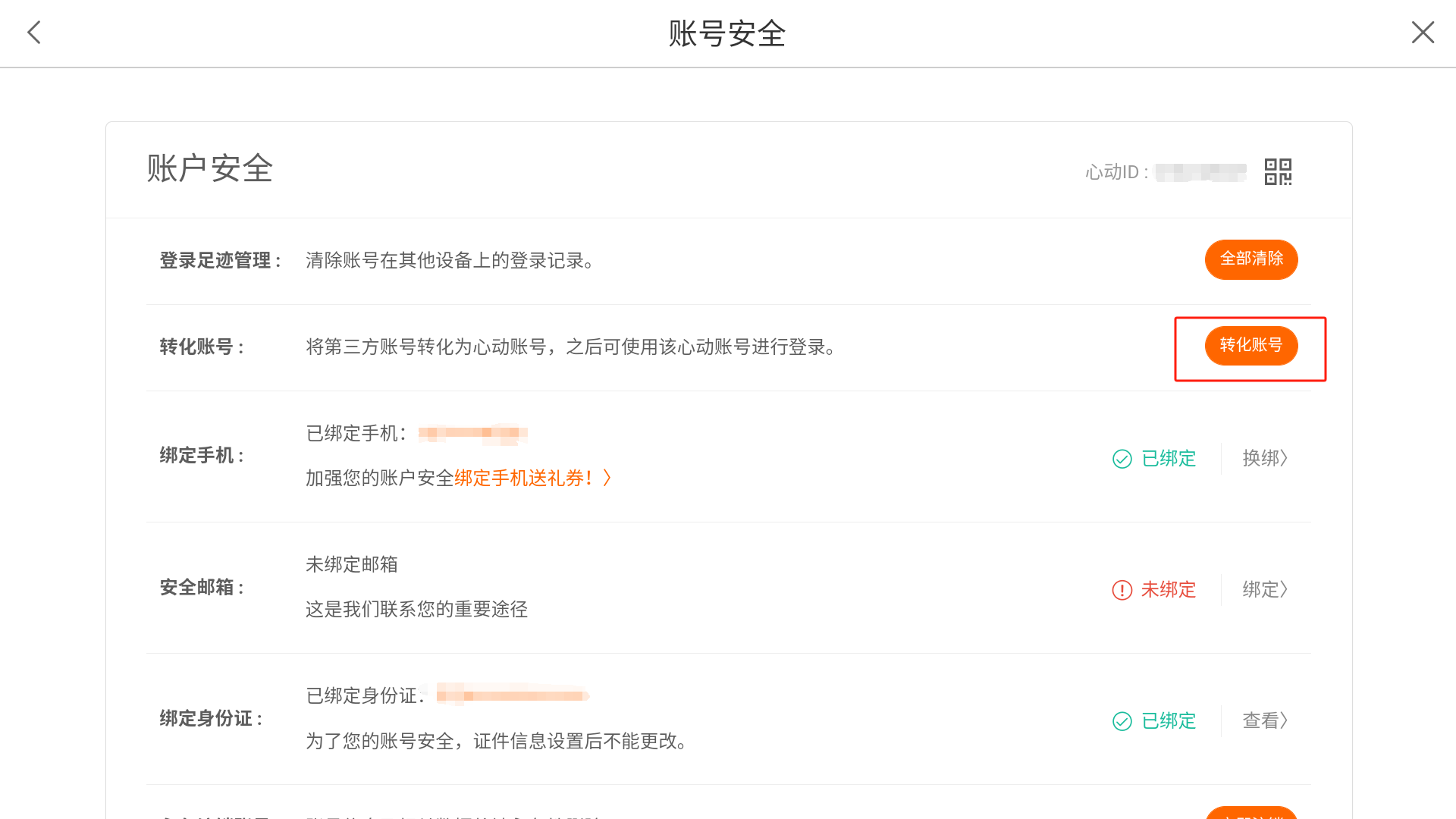
Task: Open 换绑 to change bound phone
Action: [1264, 458]
